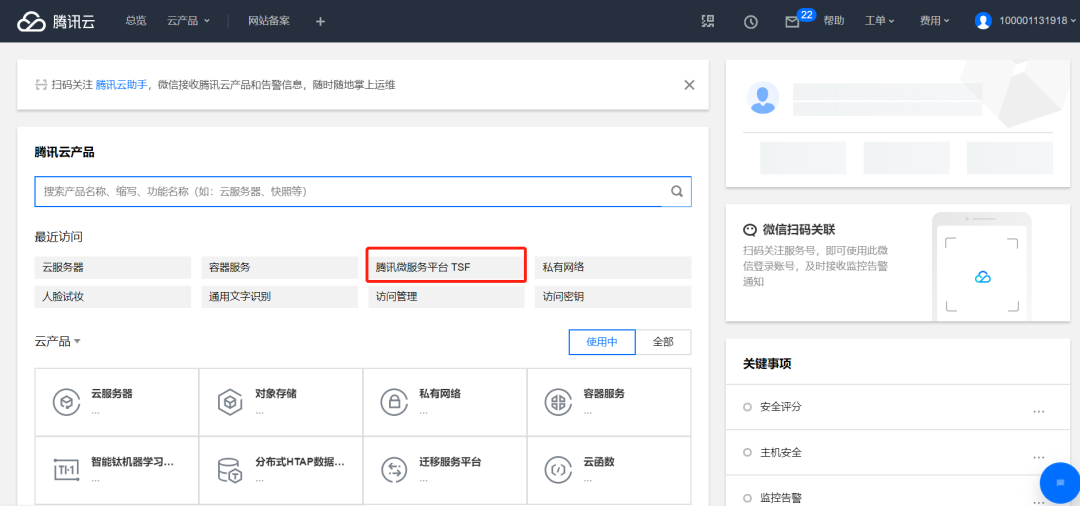Open recent 容器服务 shortcut
The width and height of the screenshot is (1080, 506).
click(280, 267)
